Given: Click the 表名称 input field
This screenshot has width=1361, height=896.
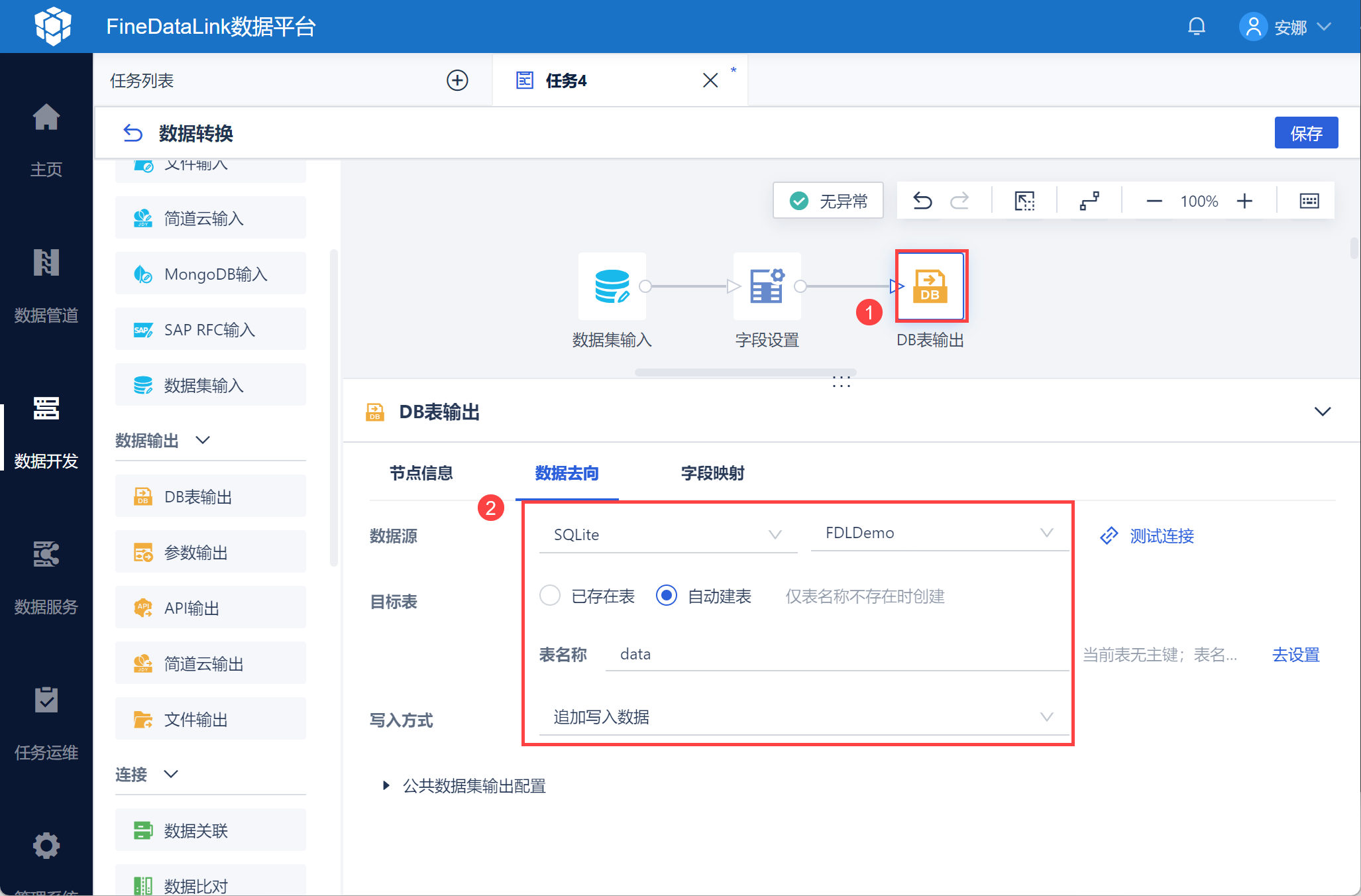Looking at the screenshot, I should pyautogui.click(x=835, y=655).
